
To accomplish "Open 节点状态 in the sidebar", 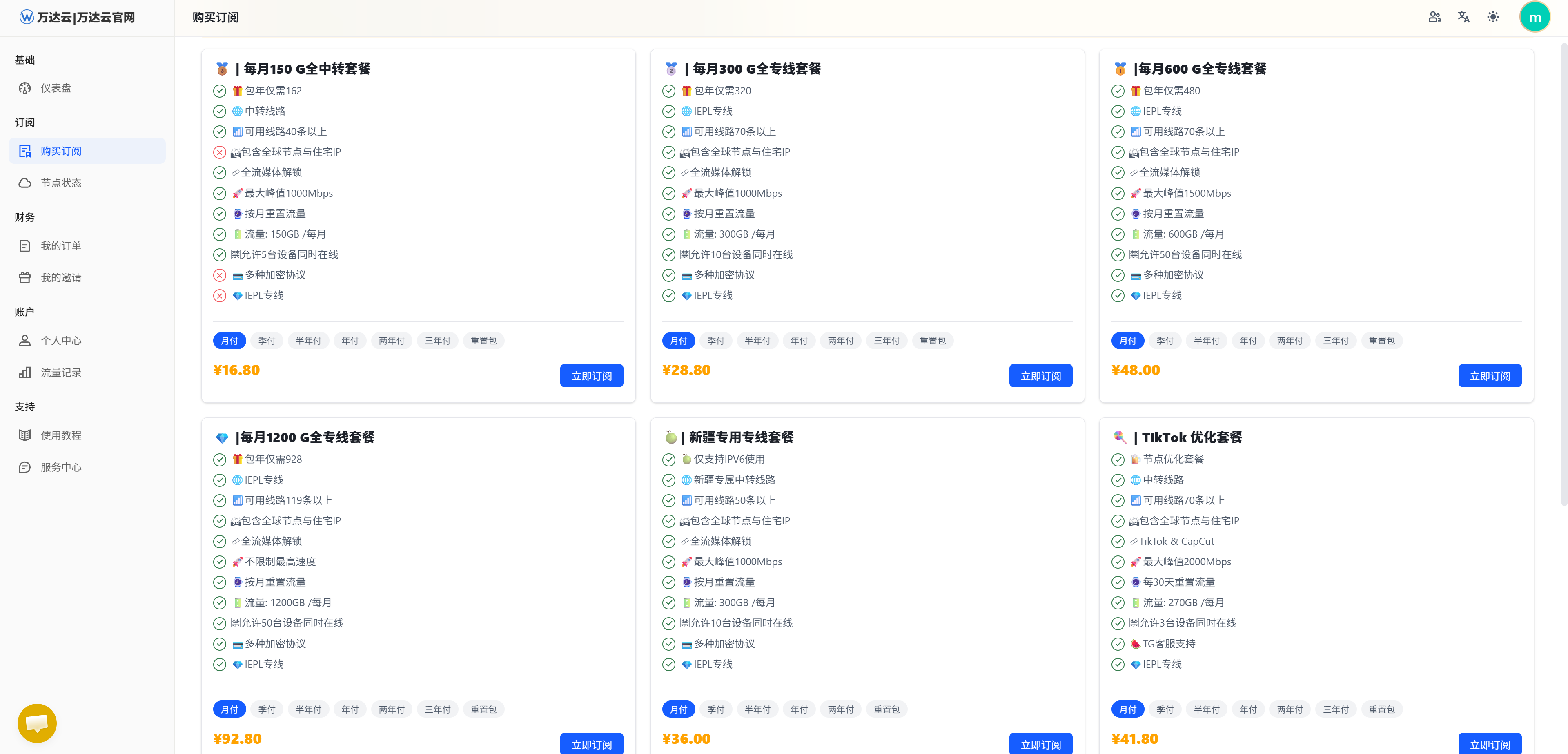I will pos(87,183).
